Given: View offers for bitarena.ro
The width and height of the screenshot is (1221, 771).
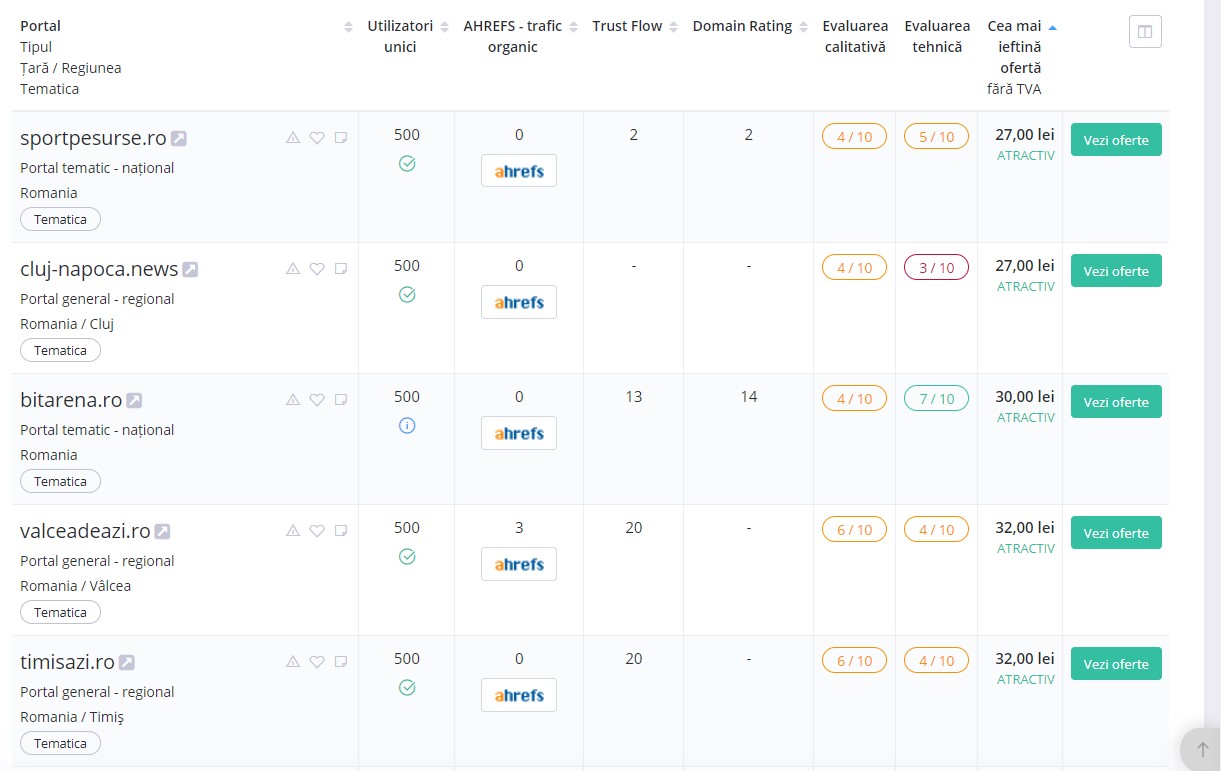Looking at the screenshot, I should coord(1116,402).
